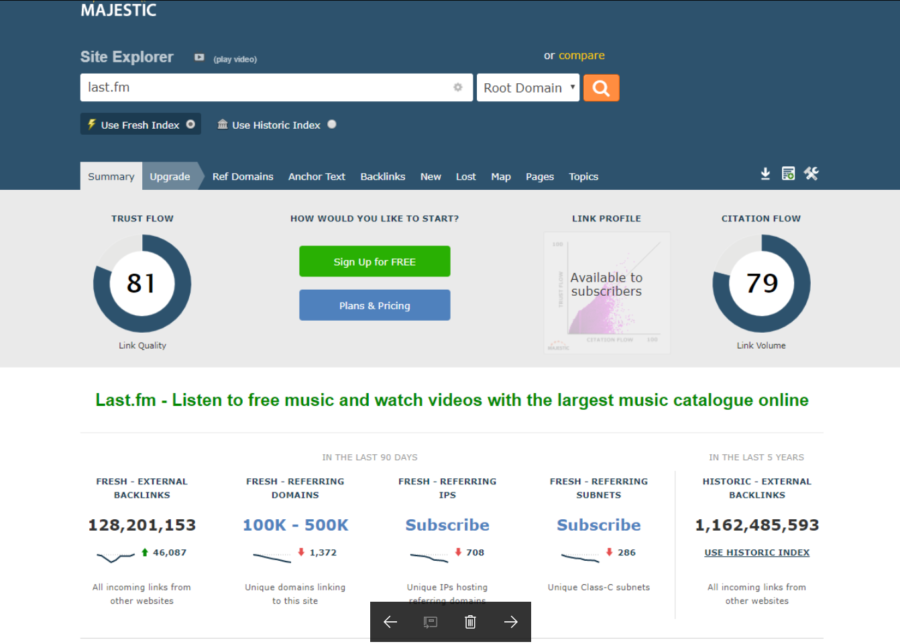The image size is (900, 644).
Task: Open the Upgrade tab
Action: coord(170,176)
